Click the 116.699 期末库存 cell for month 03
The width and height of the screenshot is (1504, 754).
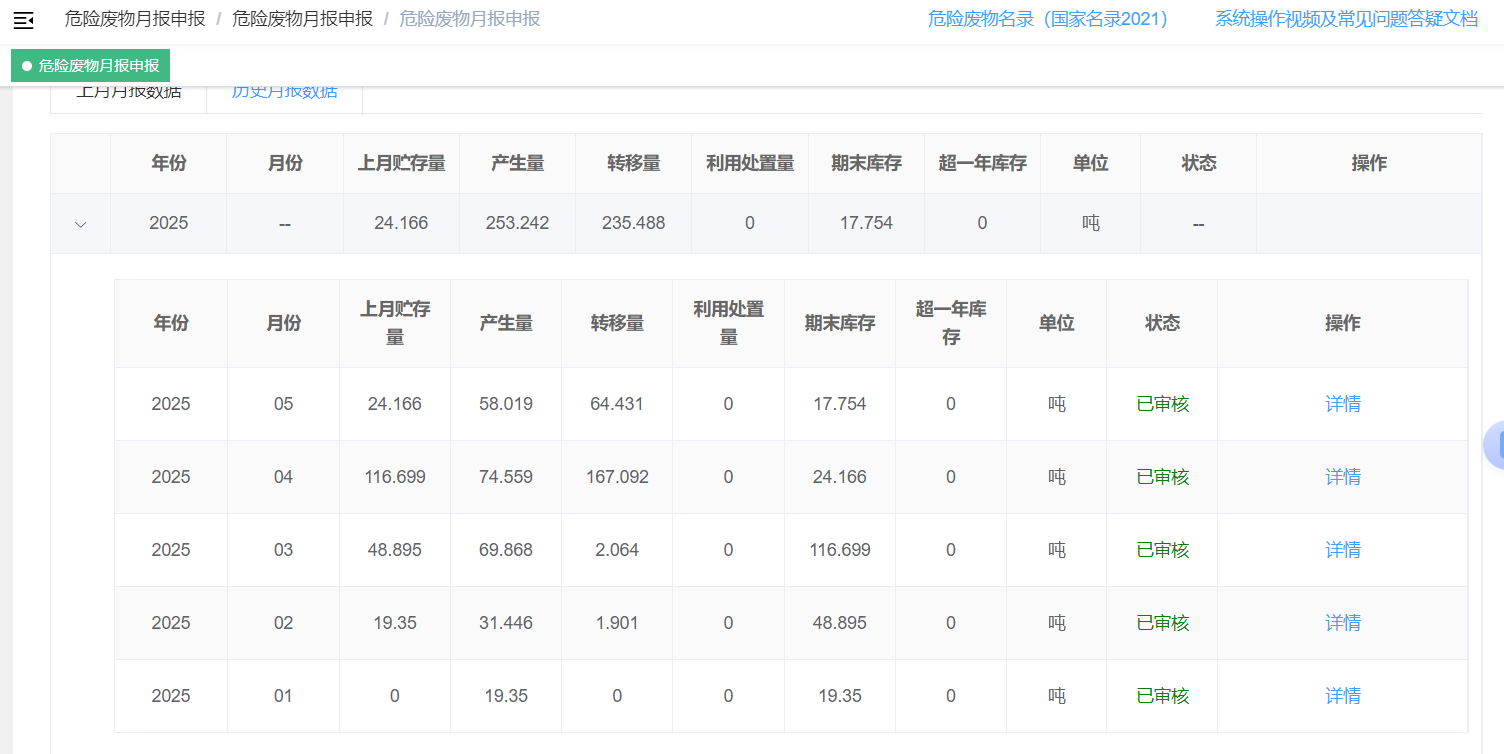(x=839, y=550)
